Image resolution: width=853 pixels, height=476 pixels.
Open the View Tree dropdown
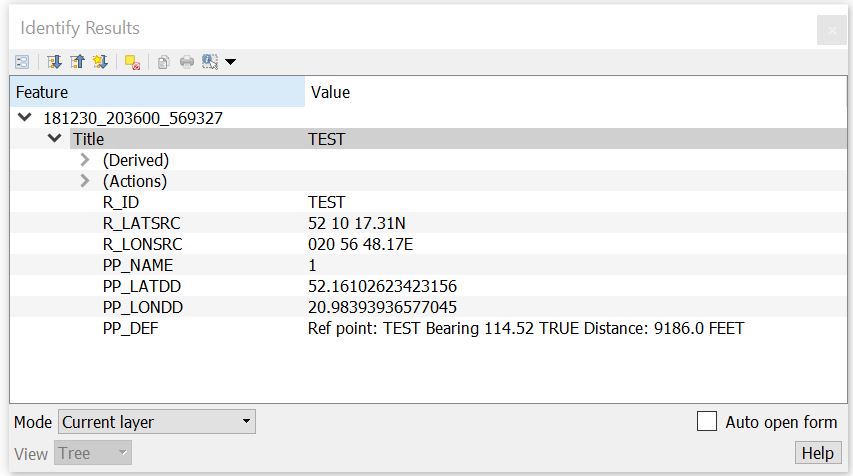(92, 453)
